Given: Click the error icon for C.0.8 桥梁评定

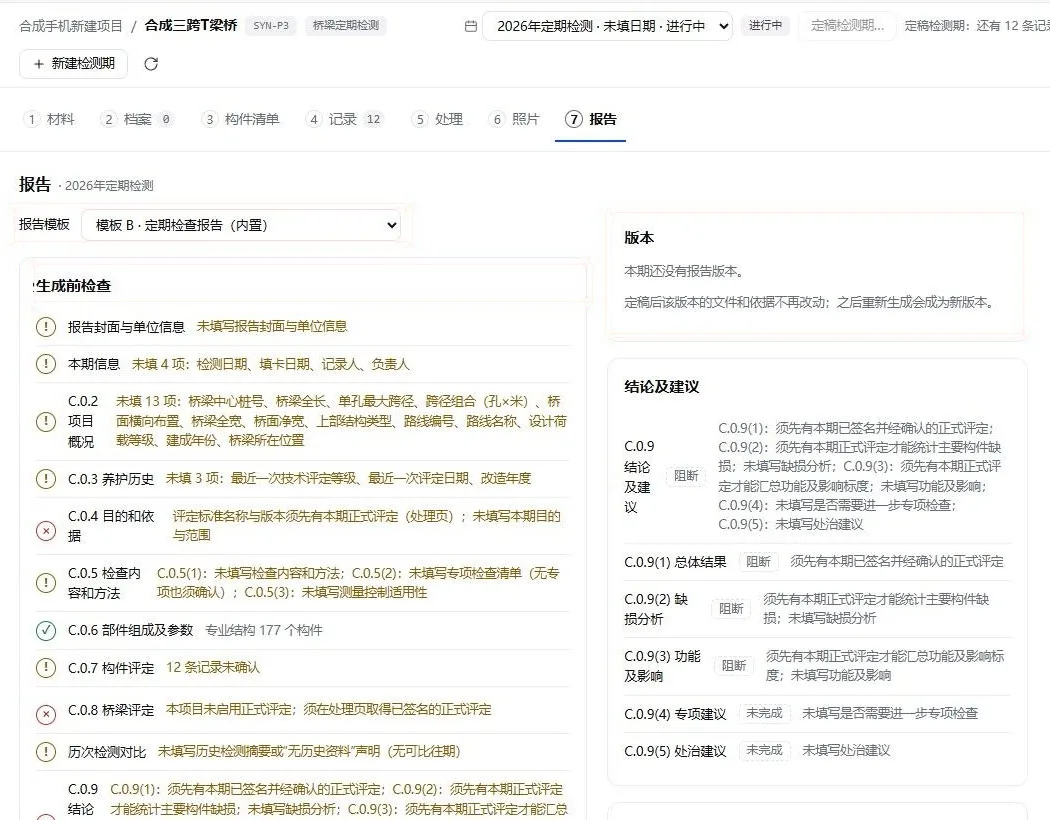Looking at the screenshot, I should (x=46, y=715).
